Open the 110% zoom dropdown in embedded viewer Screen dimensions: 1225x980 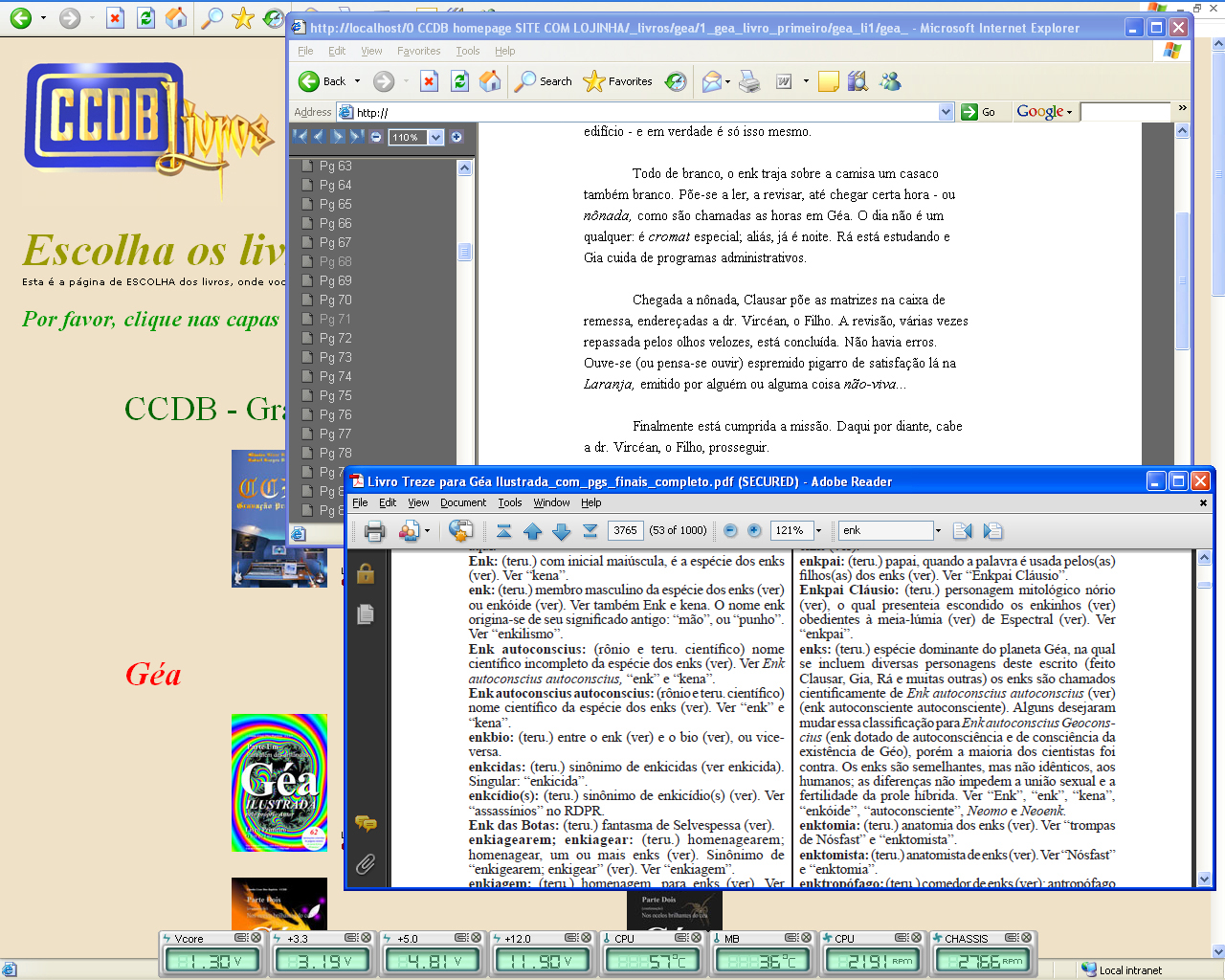coord(436,137)
